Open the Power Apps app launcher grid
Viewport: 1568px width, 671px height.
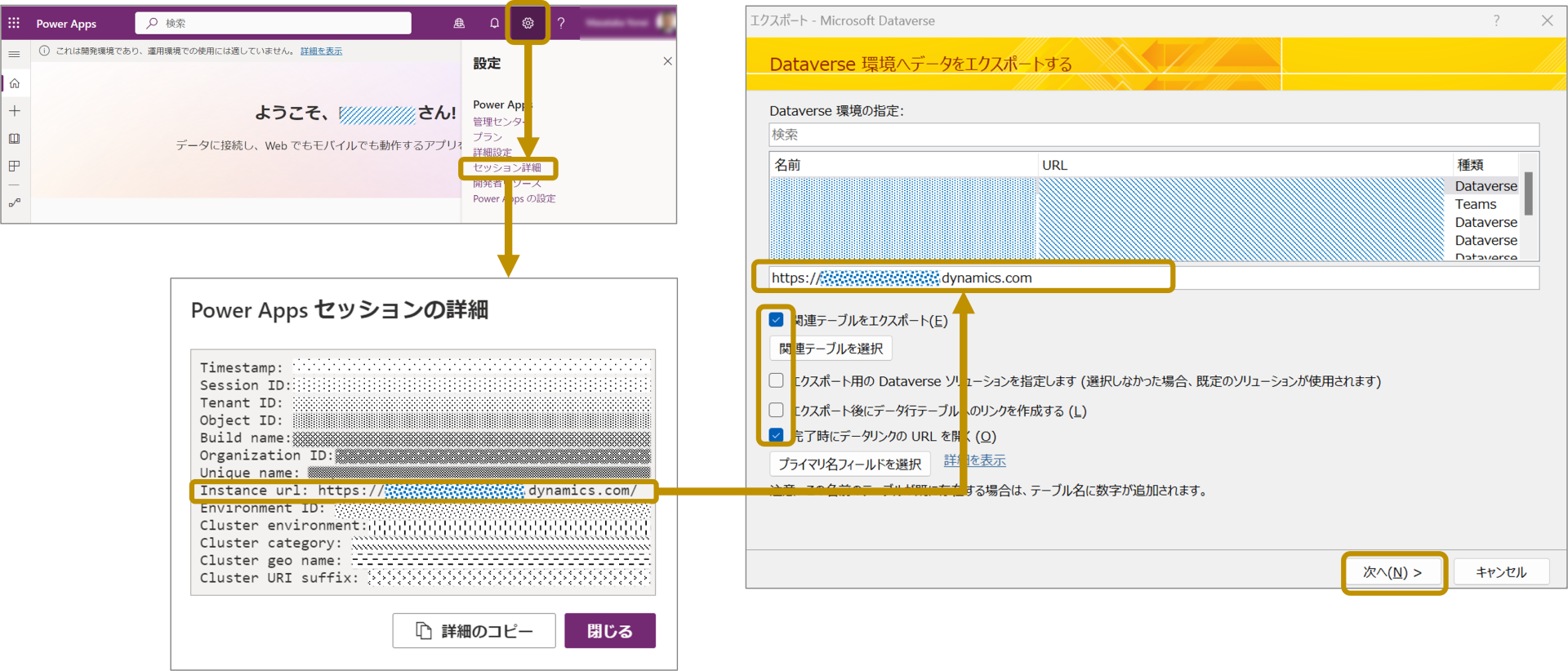pyautogui.click(x=14, y=23)
